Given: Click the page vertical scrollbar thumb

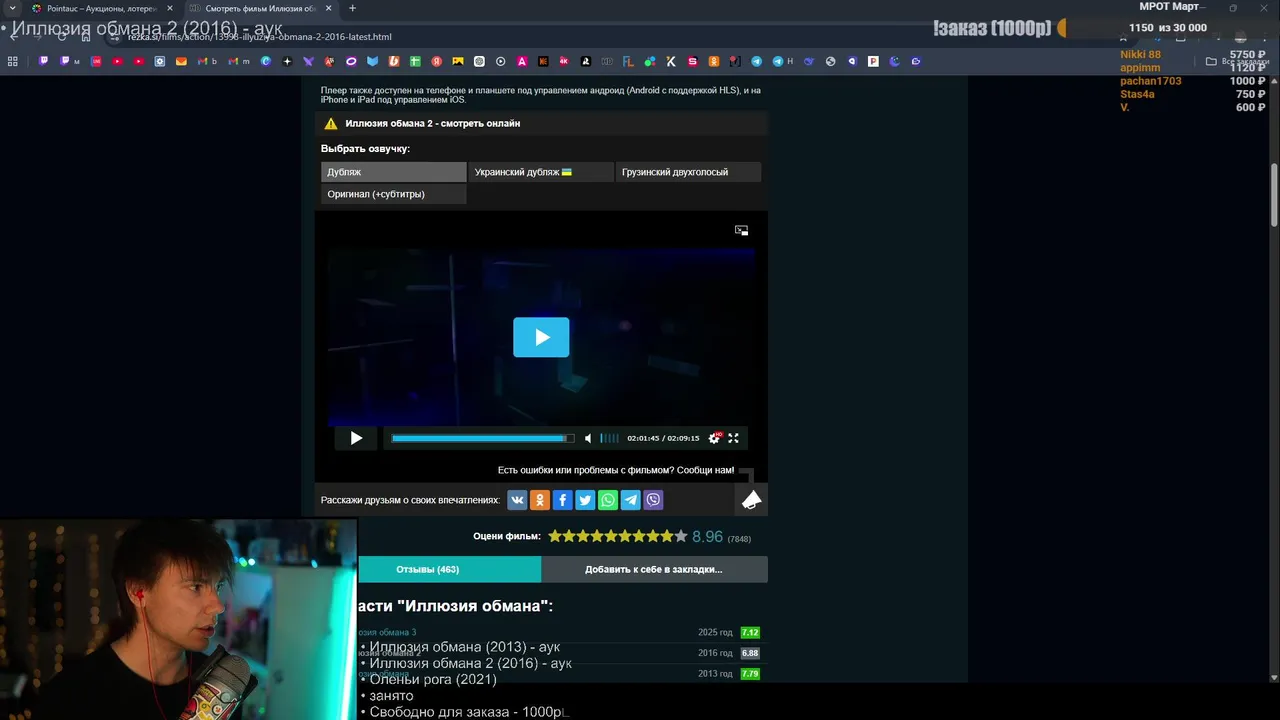Looking at the screenshot, I should 1273,195.
